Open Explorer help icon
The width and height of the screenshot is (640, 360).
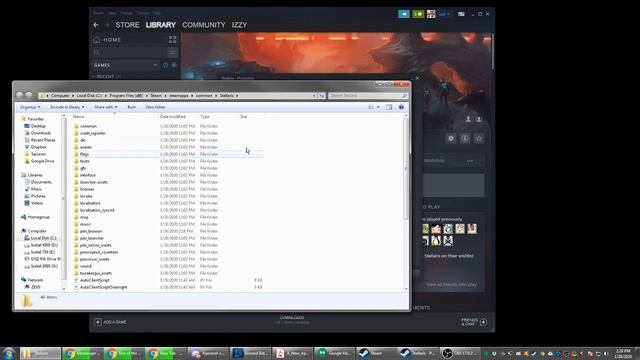[x=401, y=107]
